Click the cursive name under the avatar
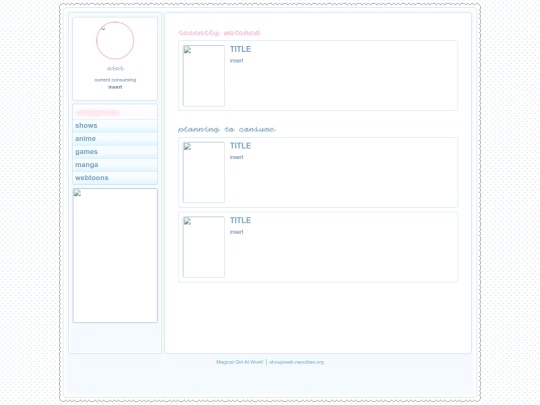 coord(115,68)
